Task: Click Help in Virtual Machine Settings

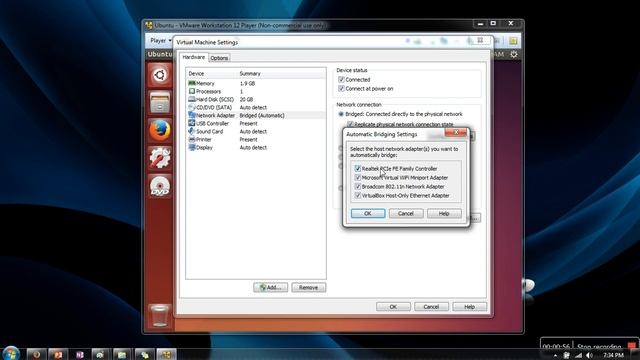Action: (469, 307)
